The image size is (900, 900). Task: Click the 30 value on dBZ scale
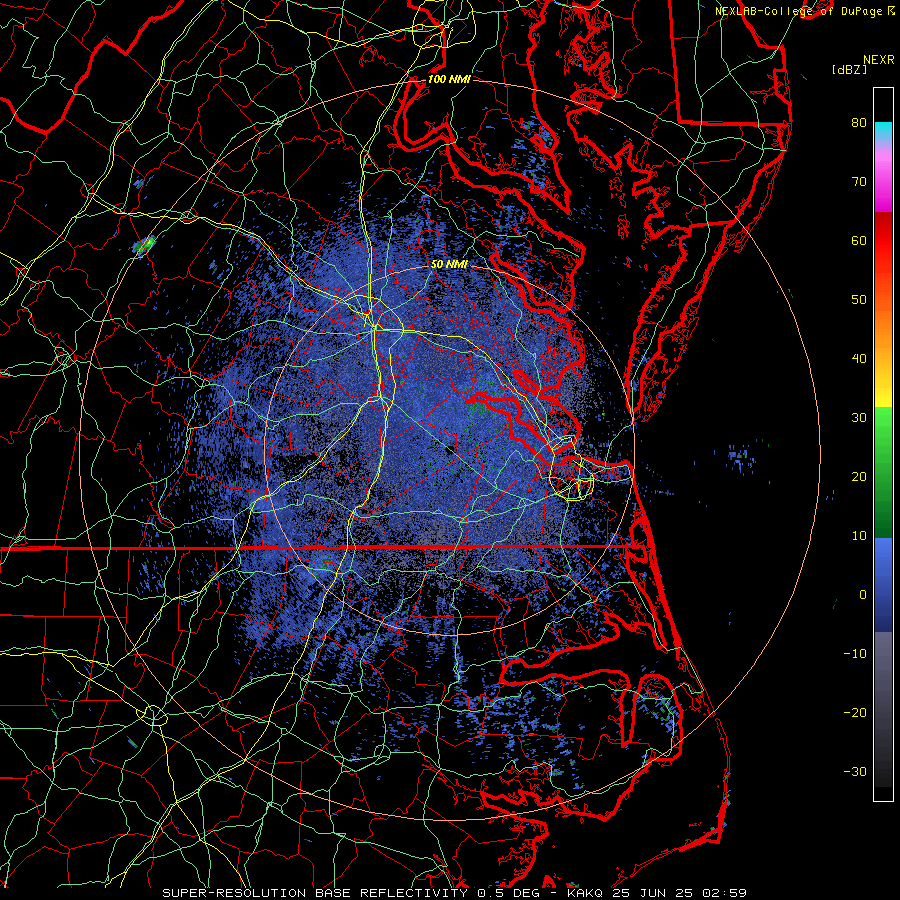point(859,417)
